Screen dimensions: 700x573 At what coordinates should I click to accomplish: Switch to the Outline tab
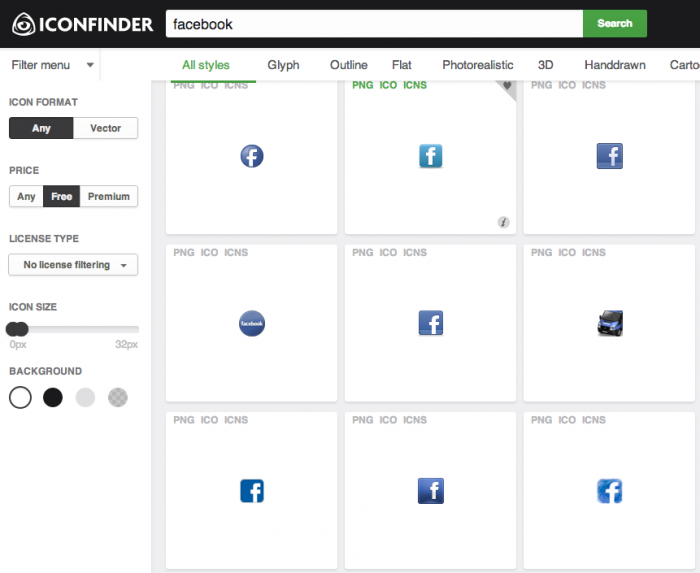[x=349, y=65]
